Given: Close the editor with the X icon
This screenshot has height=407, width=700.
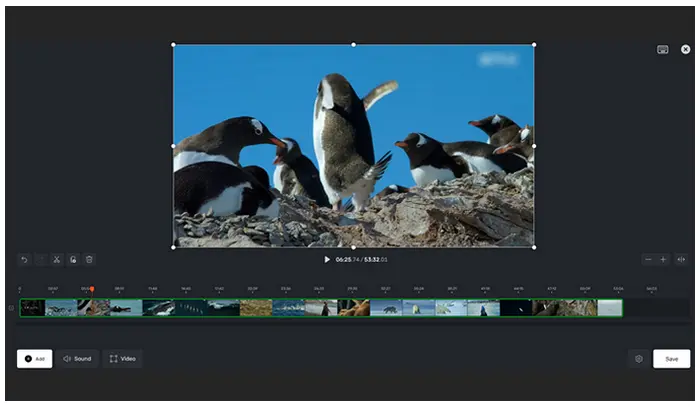Looking at the screenshot, I should tap(686, 49).
